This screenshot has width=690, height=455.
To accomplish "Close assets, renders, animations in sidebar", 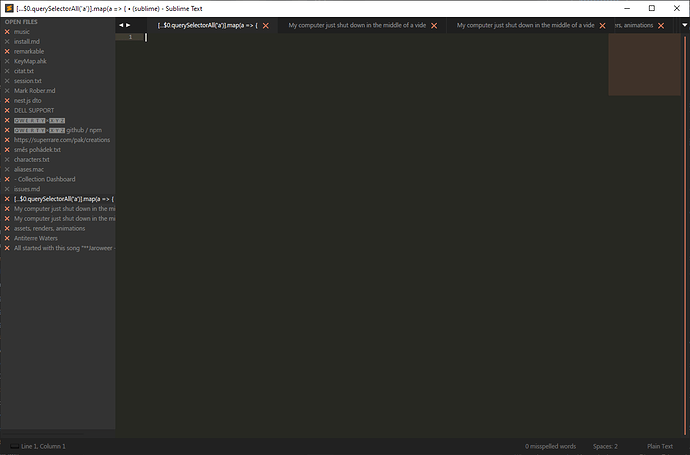I will (7, 228).
